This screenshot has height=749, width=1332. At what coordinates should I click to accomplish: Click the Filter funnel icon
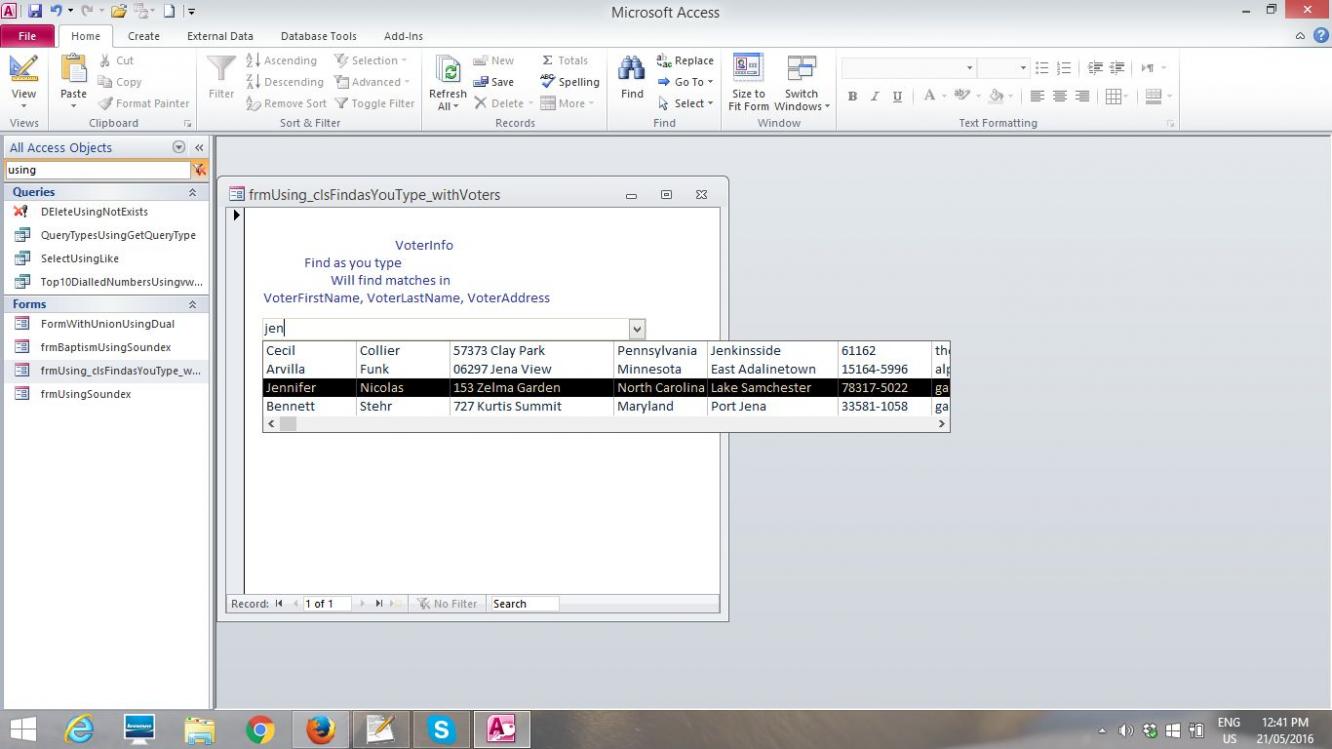221,78
